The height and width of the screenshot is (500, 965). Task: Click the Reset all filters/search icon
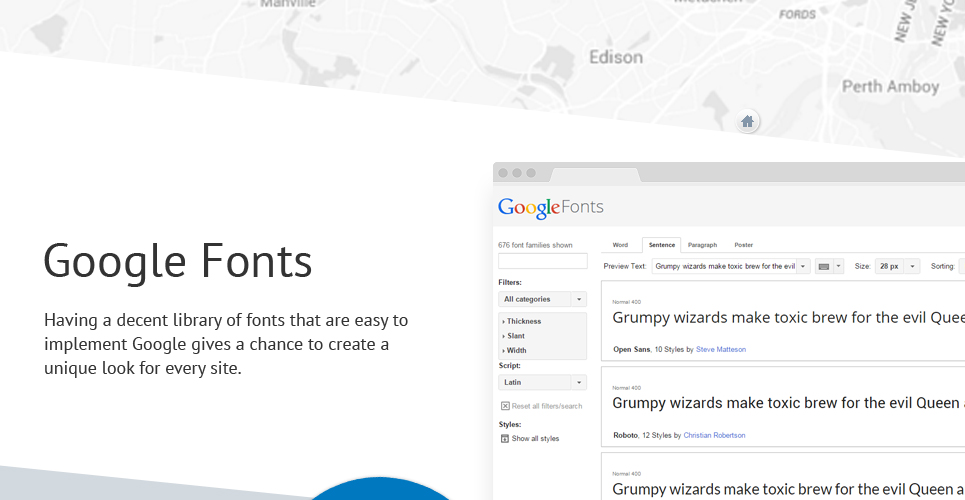pos(505,406)
